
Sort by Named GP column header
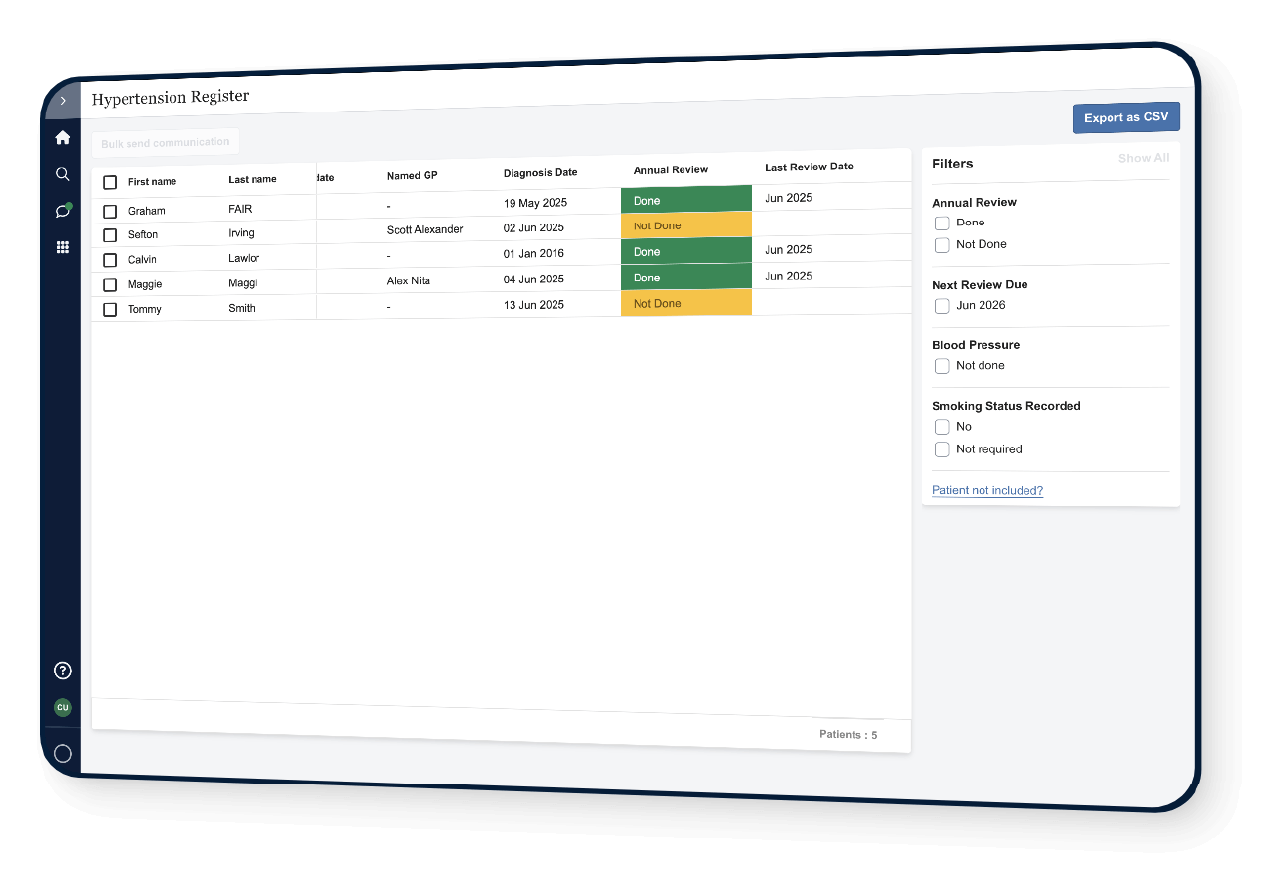(x=412, y=175)
